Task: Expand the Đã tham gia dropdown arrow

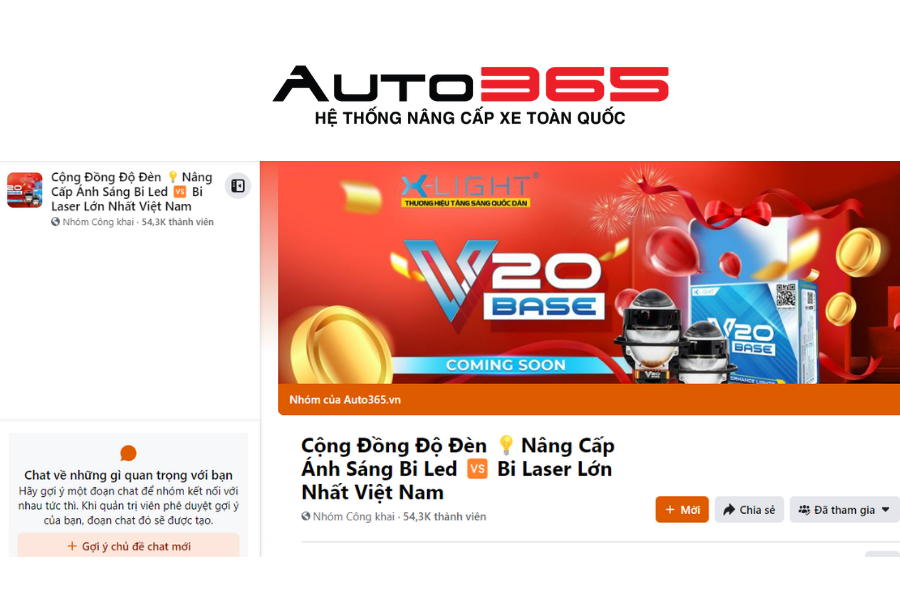Action: [886, 509]
